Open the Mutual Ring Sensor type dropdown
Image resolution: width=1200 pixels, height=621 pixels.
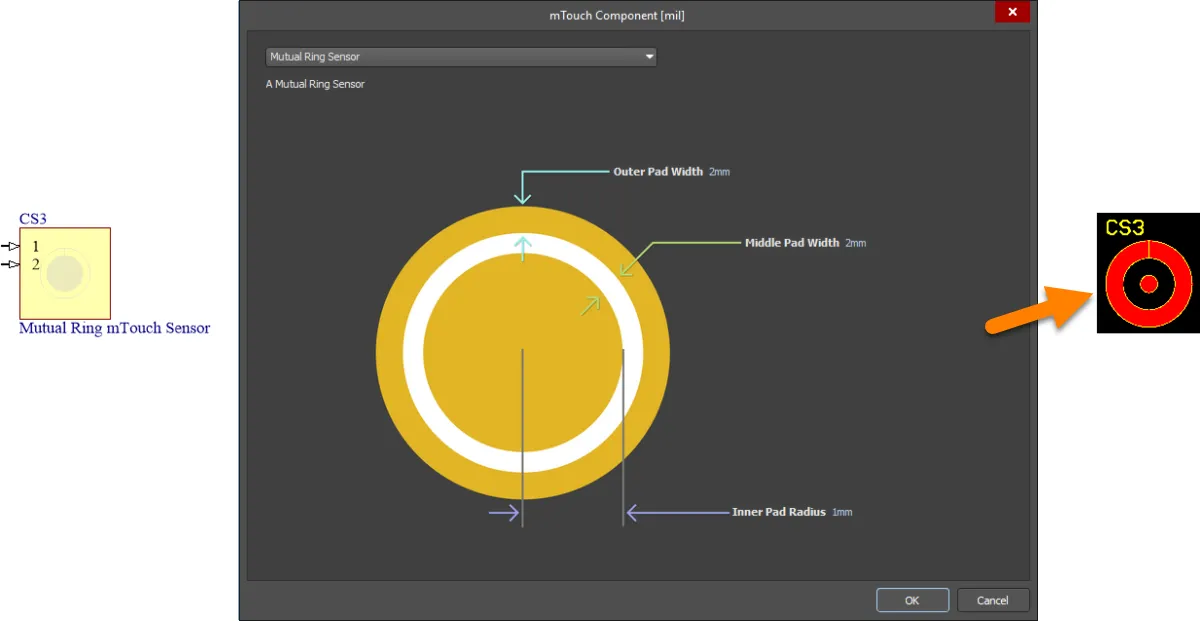[461, 57]
